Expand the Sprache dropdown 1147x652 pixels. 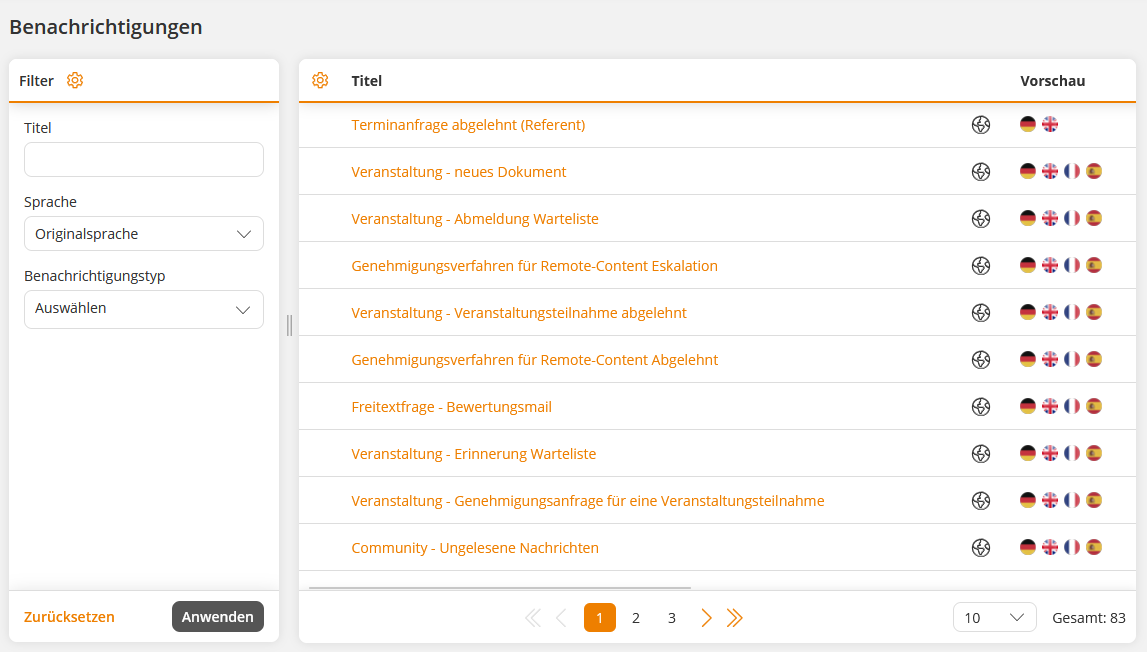(x=144, y=234)
